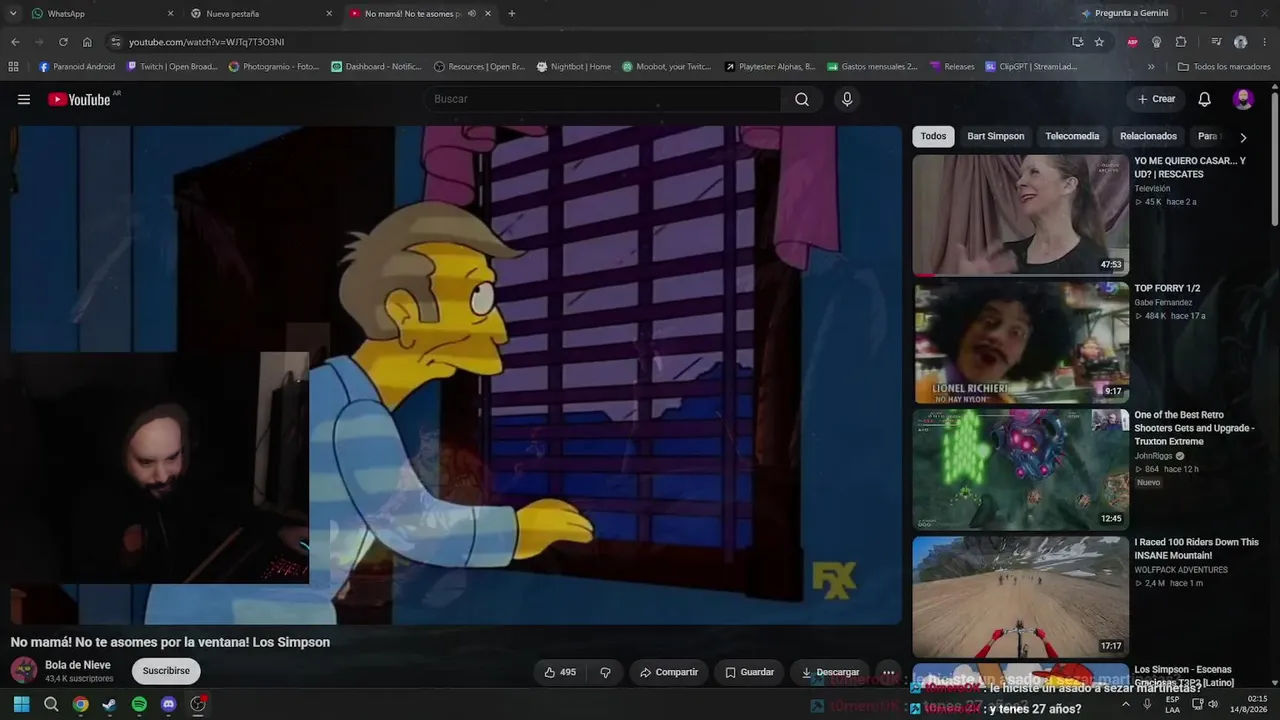
Task: Open Spotify from the taskbar
Action: pyautogui.click(x=139, y=704)
